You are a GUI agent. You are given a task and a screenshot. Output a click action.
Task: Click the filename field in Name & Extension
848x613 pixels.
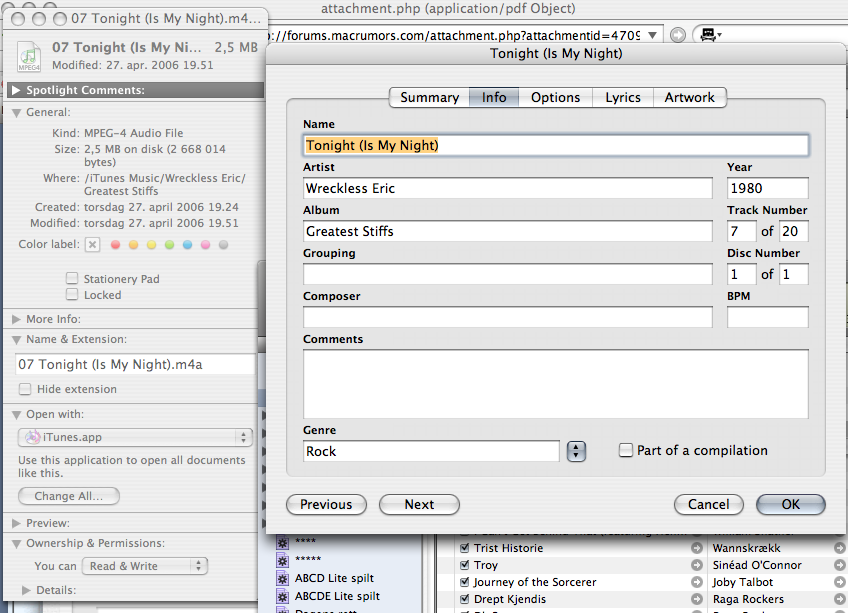(135, 365)
